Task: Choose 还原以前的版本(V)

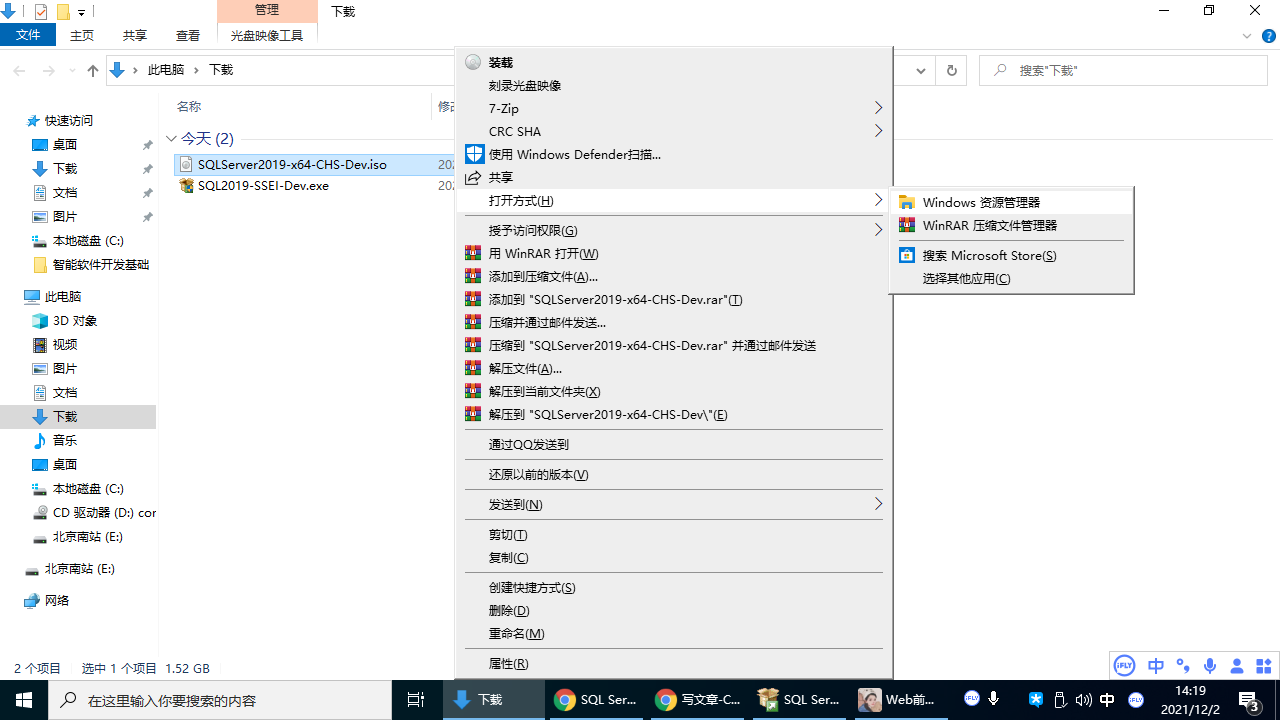Action: (674, 474)
